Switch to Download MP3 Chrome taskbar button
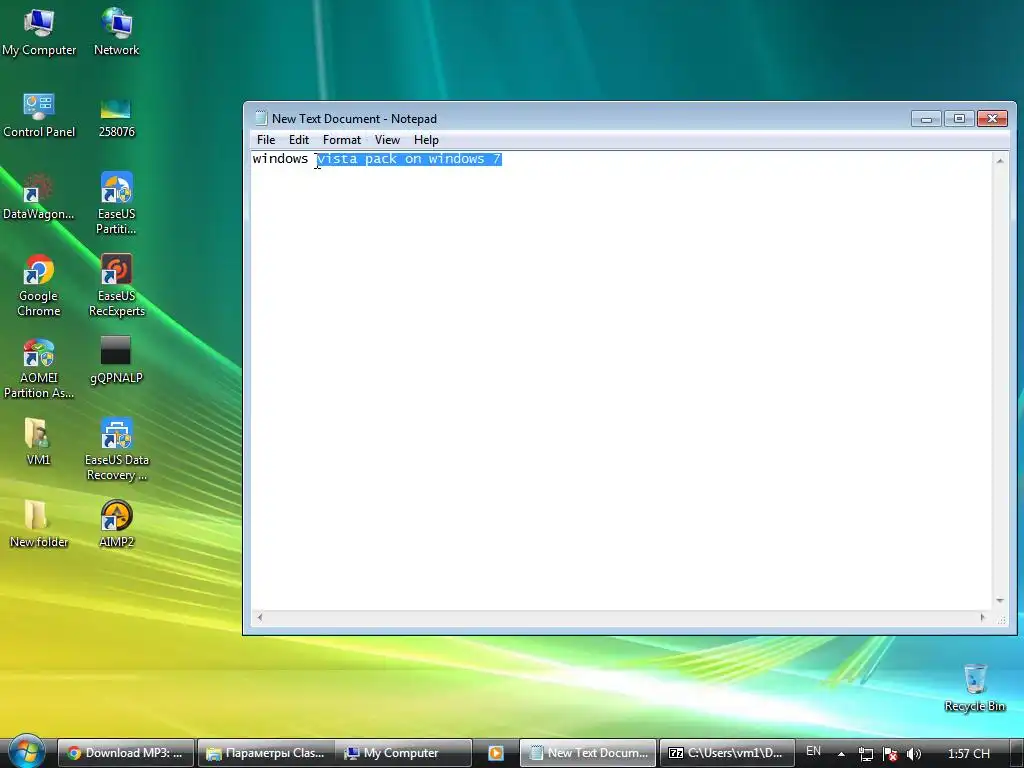The height and width of the screenshot is (768, 1024). tap(125, 753)
